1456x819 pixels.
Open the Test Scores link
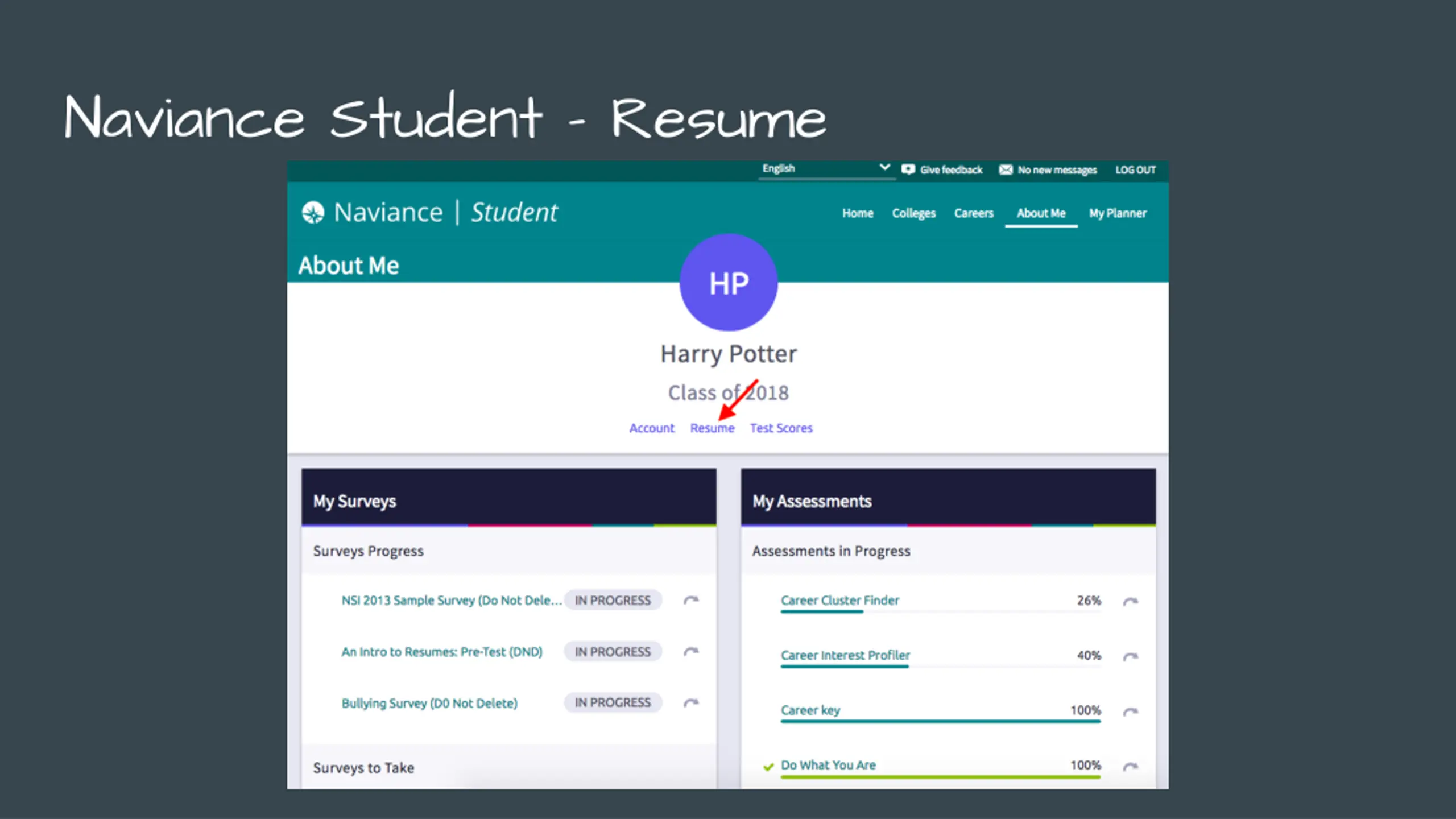(781, 428)
